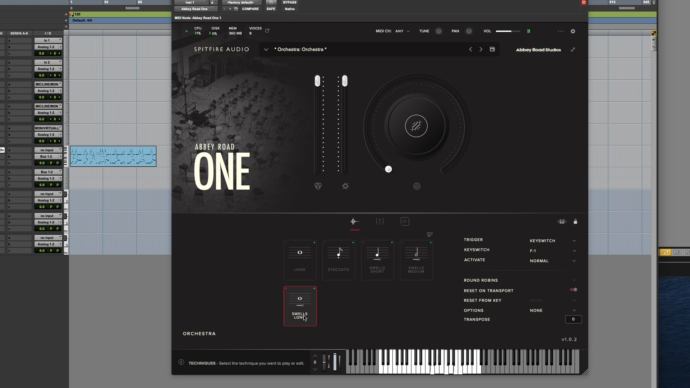Open the Reset From Key dropdown

pyautogui.click(x=553, y=300)
